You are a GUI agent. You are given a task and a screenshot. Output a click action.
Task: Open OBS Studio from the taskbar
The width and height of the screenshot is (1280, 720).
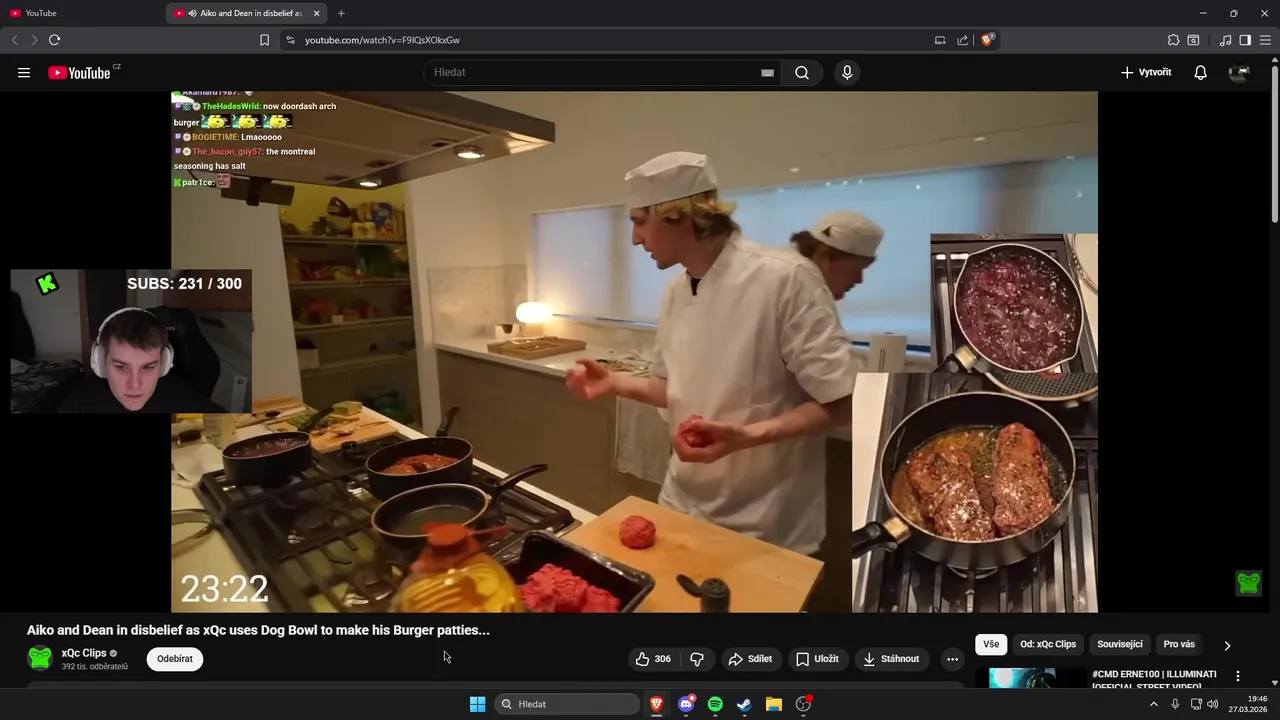pyautogui.click(x=803, y=704)
